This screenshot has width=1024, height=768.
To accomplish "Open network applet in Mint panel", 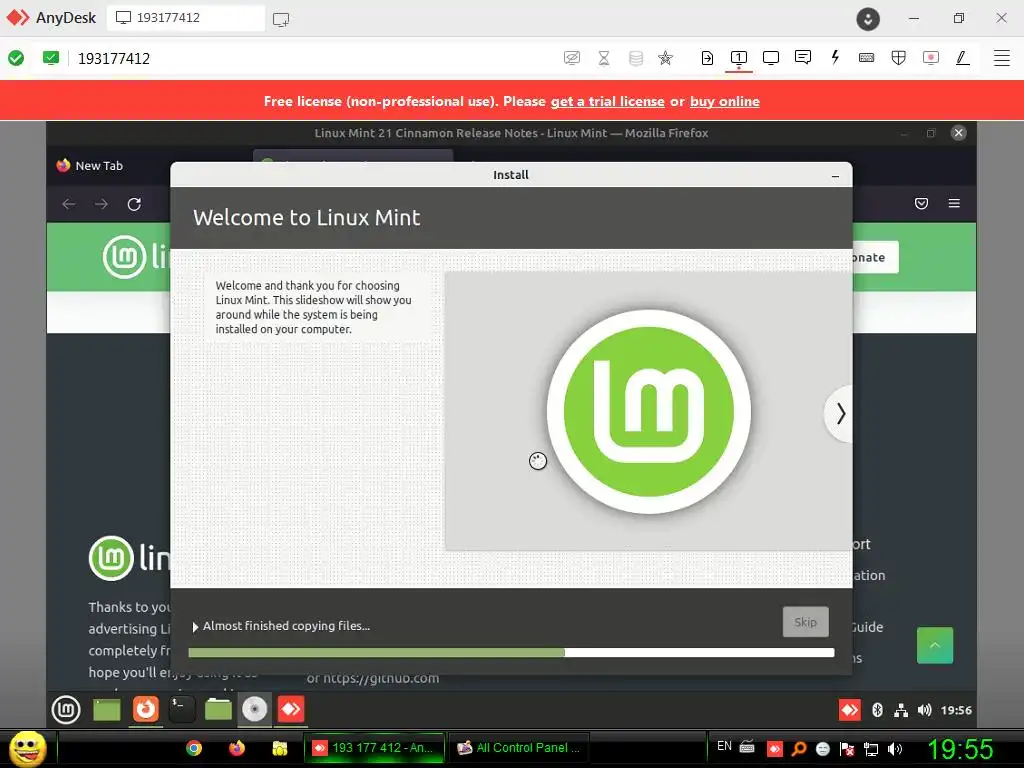I will click(901, 710).
